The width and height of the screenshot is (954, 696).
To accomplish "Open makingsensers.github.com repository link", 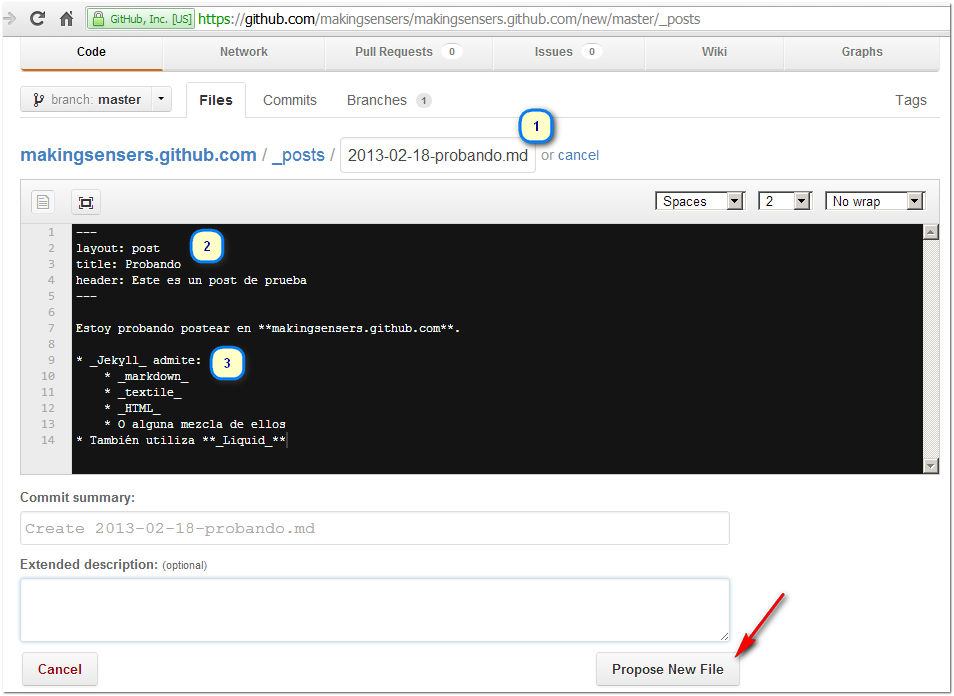I will pos(138,155).
